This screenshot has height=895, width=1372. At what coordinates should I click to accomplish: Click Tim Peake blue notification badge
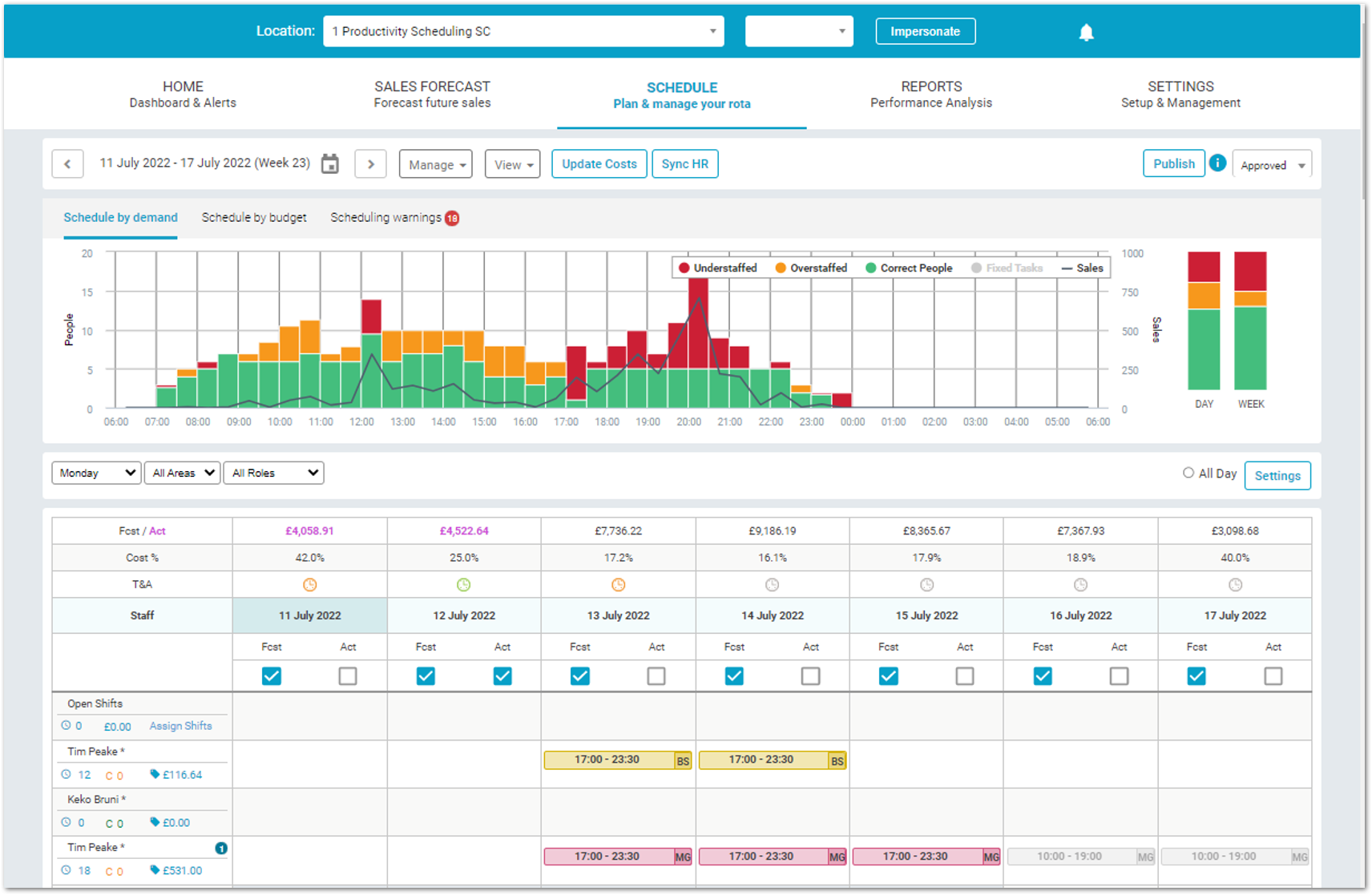(x=221, y=849)
